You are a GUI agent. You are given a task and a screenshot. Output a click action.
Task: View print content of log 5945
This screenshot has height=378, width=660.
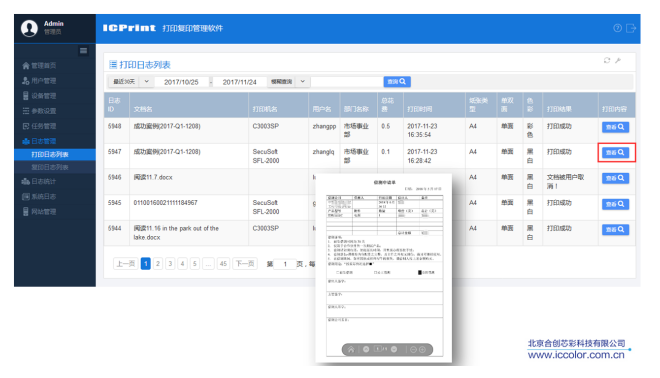(615, 204)
